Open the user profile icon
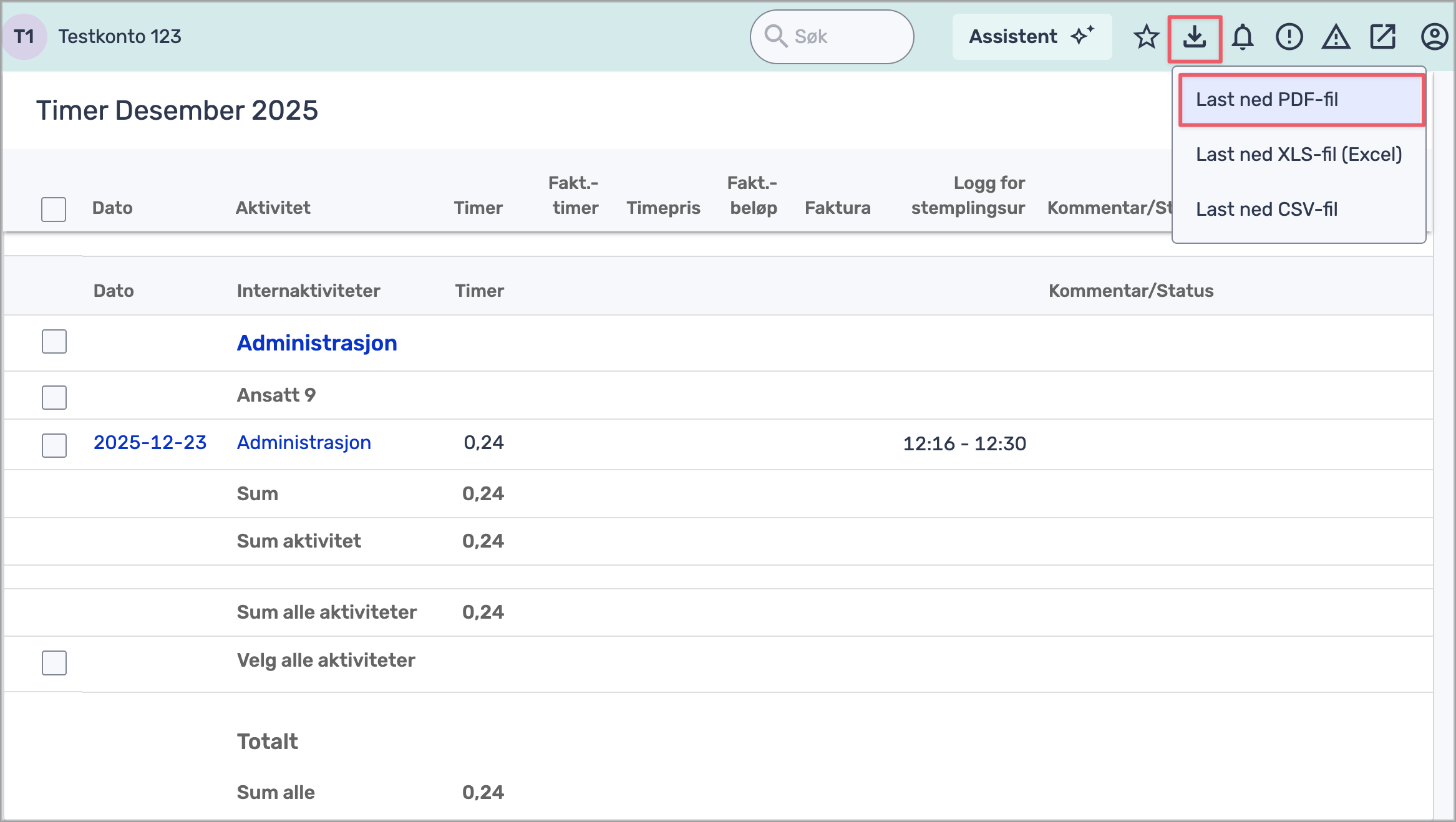The height and width of the screenshot is (822, 1456). [x=1434, y=37]
